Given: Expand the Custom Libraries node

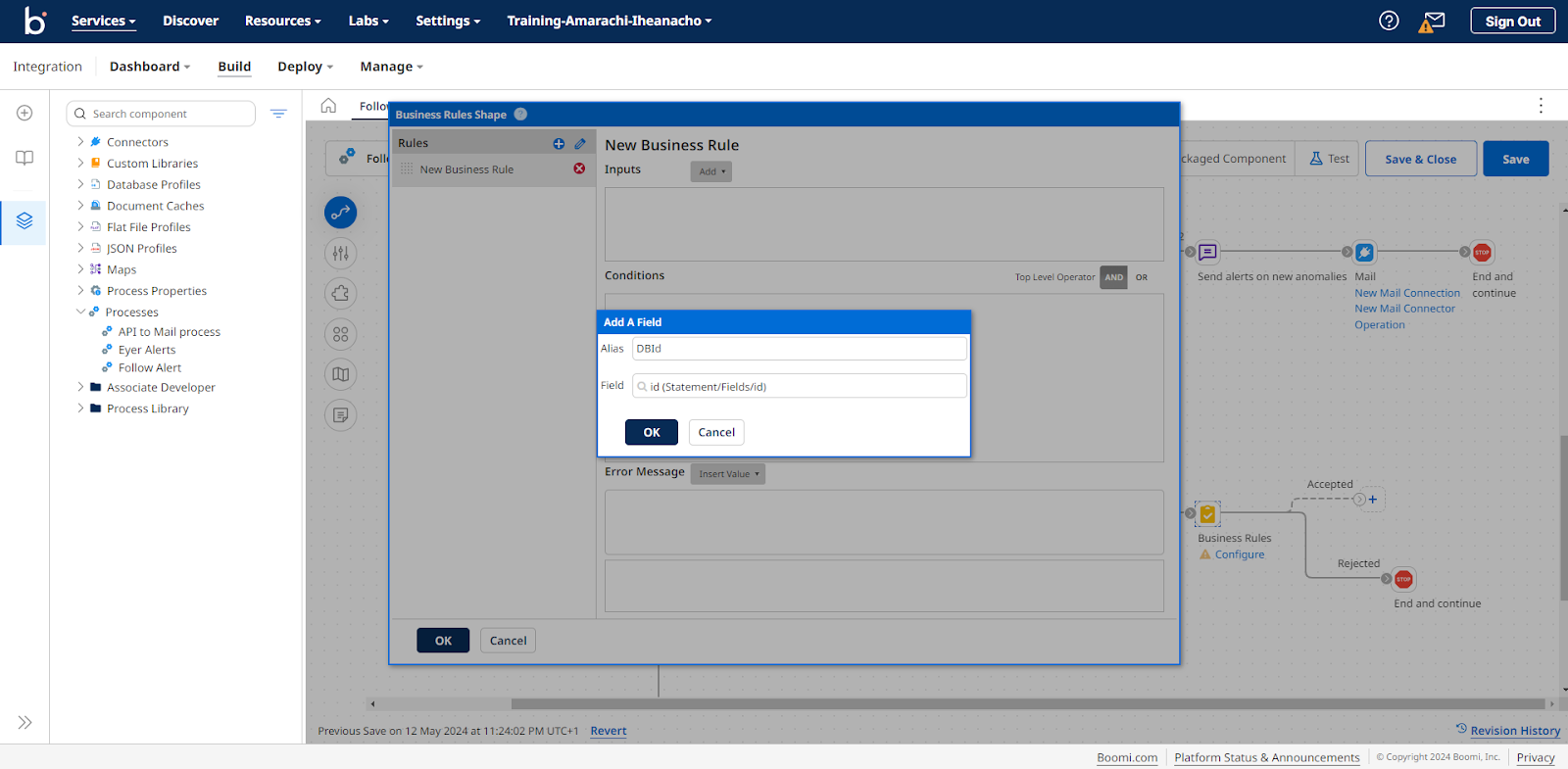Looking at the screenshot, I should pyautogui.click(x=80, y=163).
